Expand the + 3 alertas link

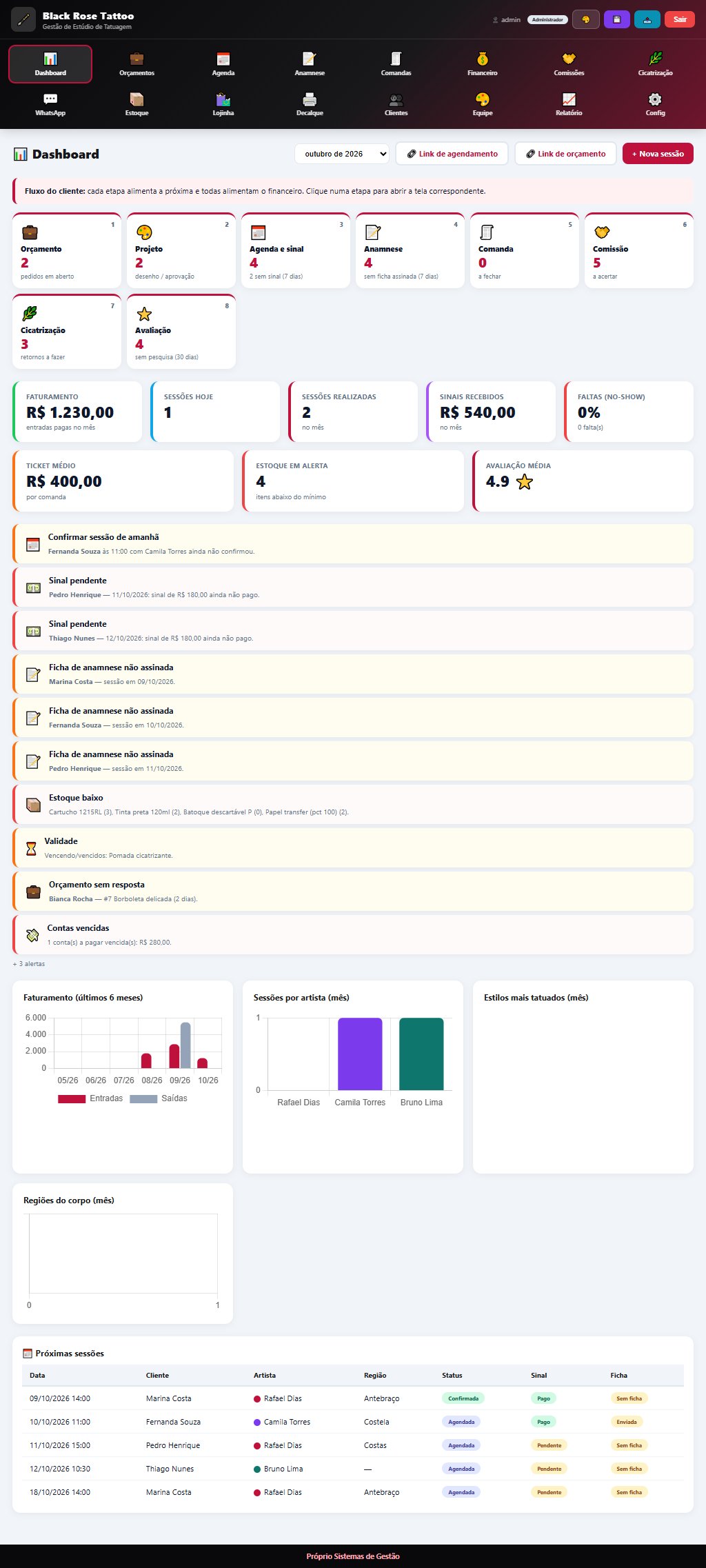pos(29,964)
